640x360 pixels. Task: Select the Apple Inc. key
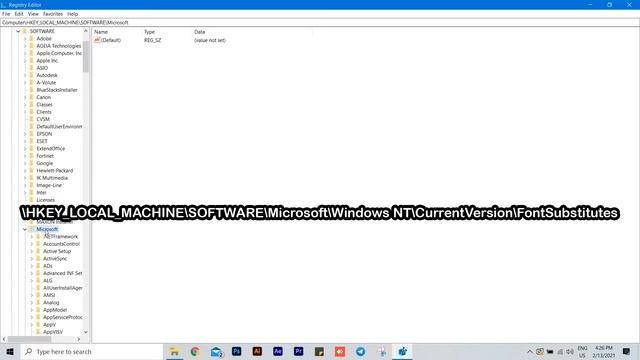[x=47, y=60]
